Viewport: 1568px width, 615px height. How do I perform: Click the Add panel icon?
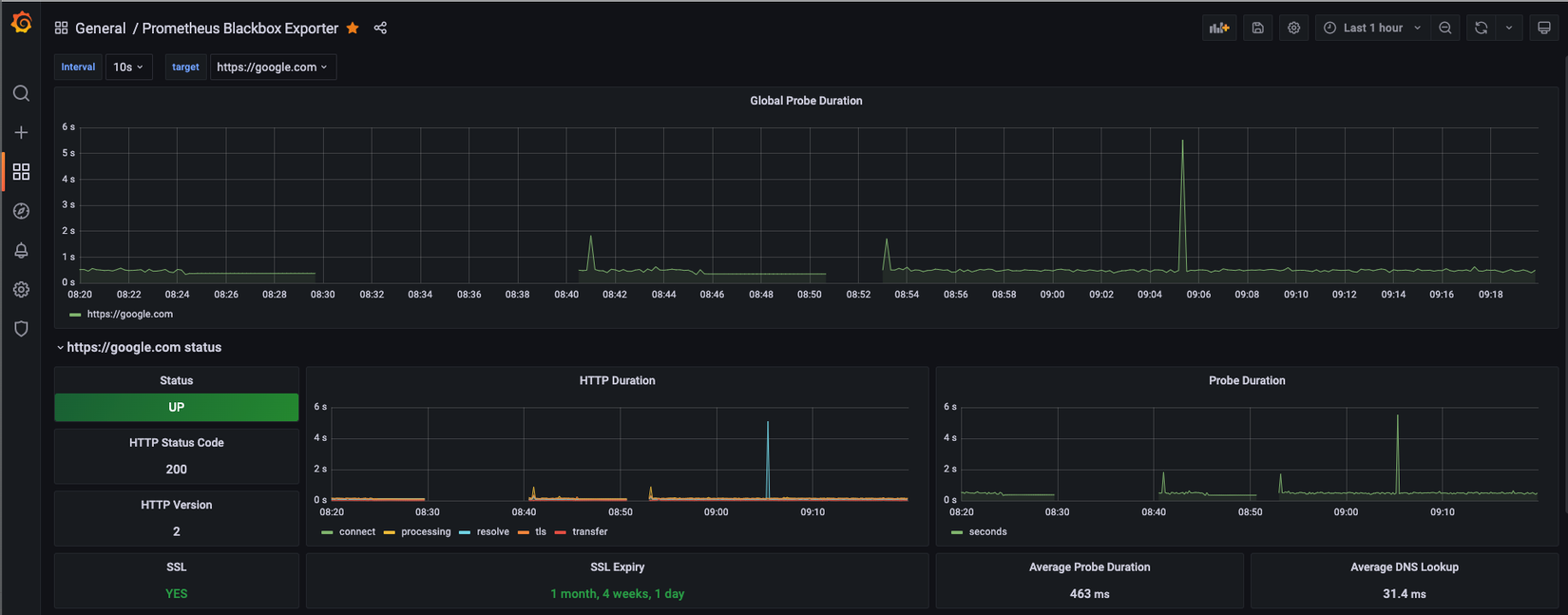tap(1219, 28)
